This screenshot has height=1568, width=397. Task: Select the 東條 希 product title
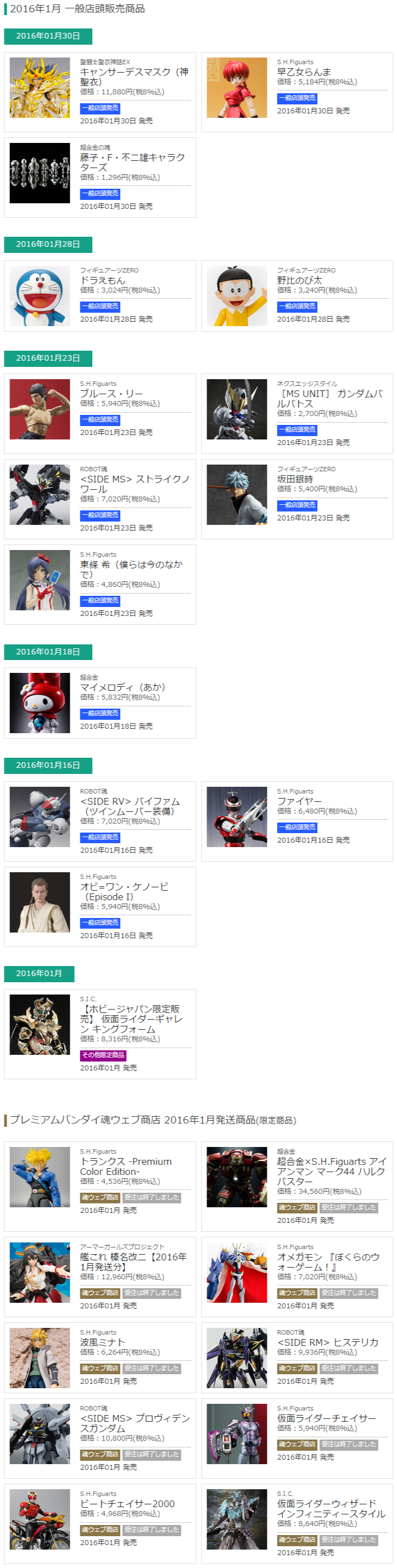coord(132,569)
